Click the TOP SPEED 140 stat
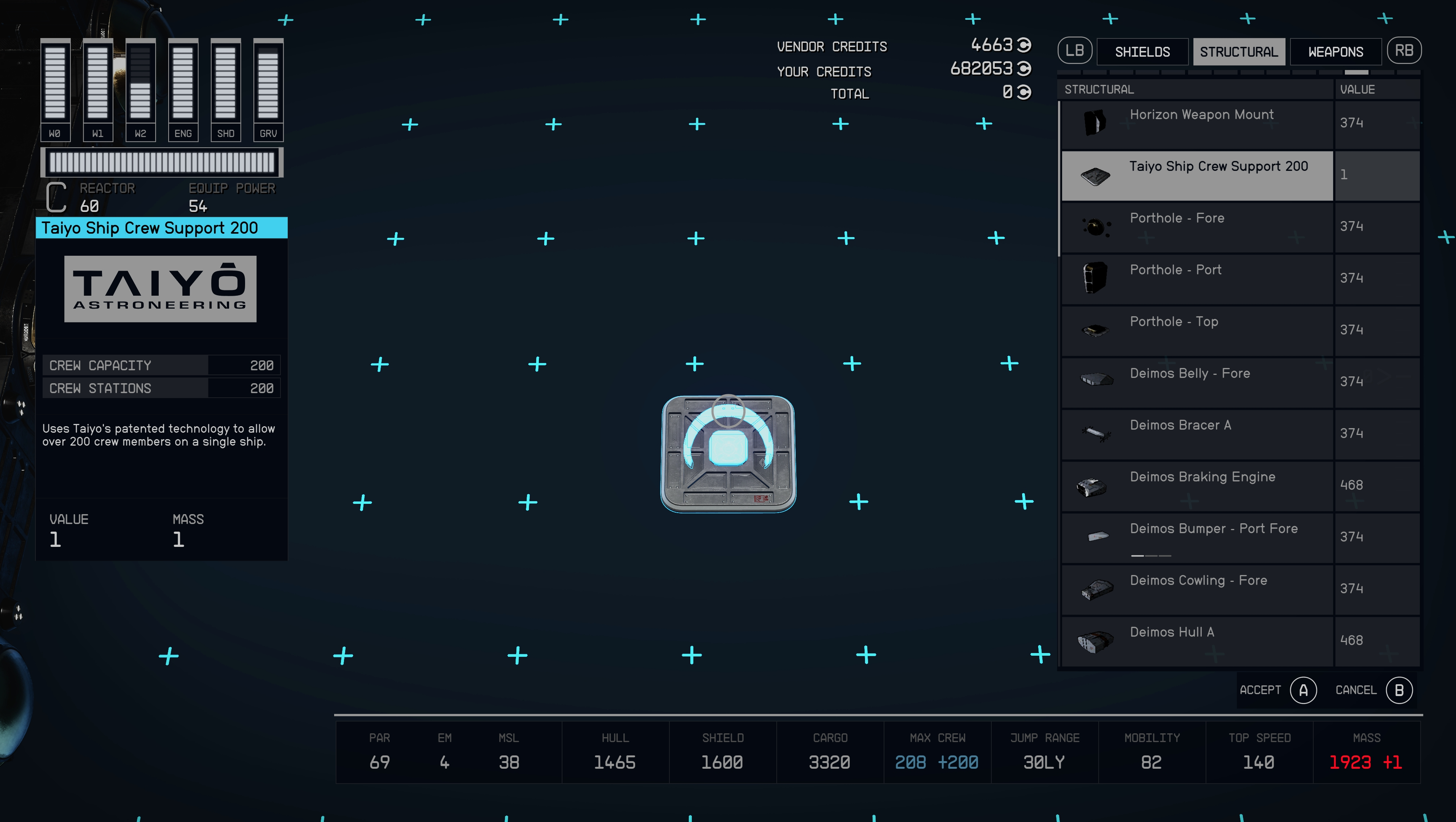Image resolution: width=1456 pixels, height=822 pixels. [1259, 752]
